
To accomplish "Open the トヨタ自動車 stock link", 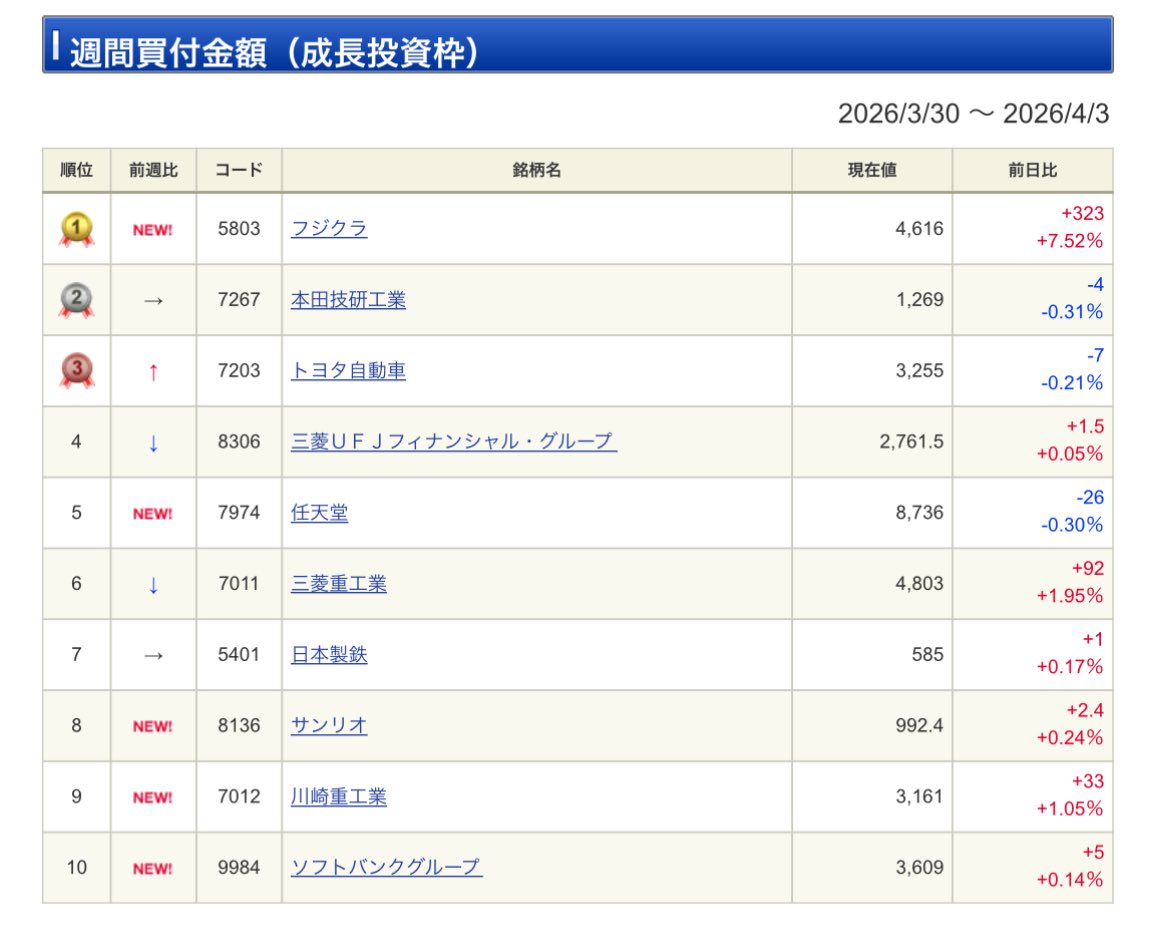I will click(x=348, y=370).
